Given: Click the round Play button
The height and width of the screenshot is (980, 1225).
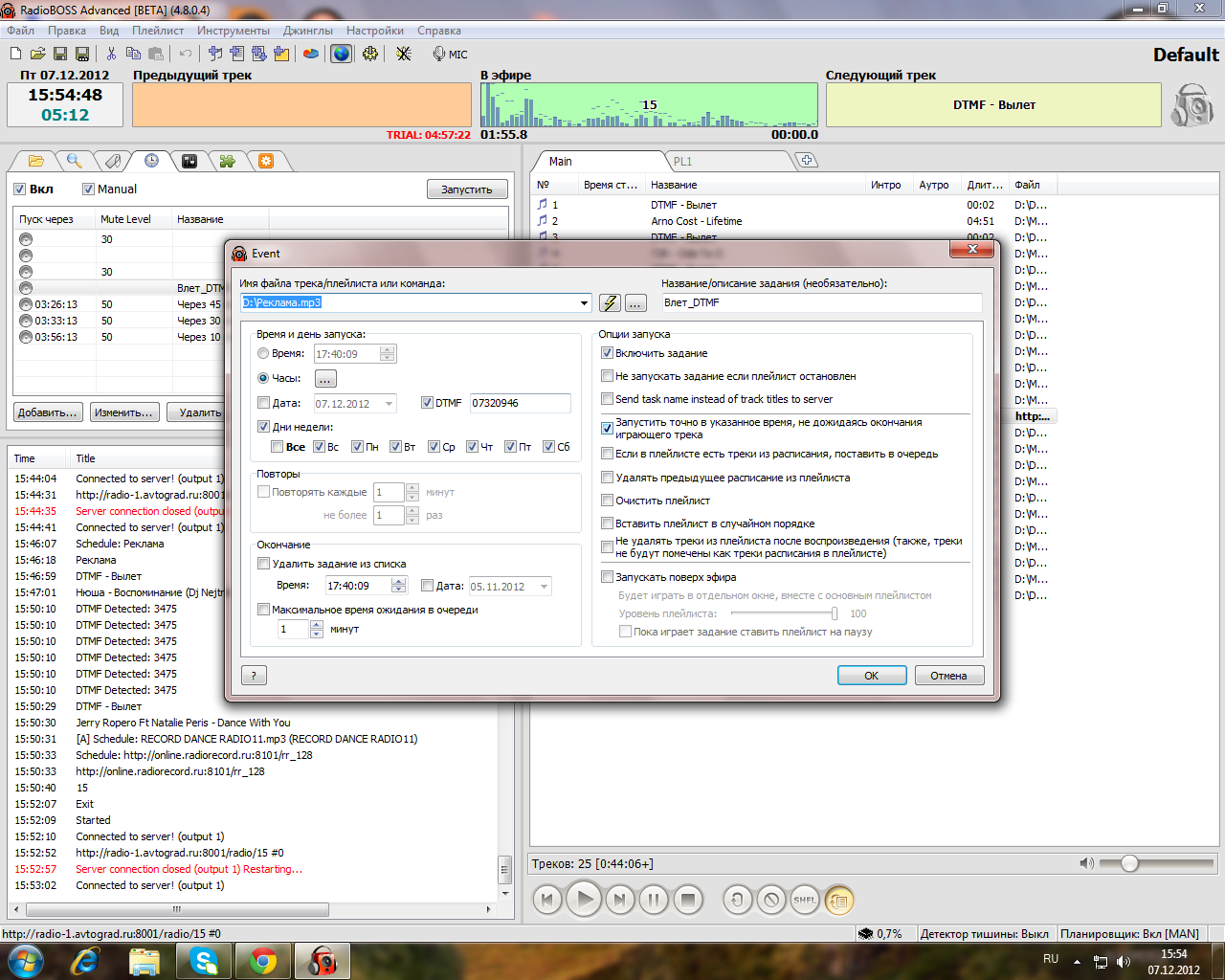Looking at the screenshot, I should [584, 900].
